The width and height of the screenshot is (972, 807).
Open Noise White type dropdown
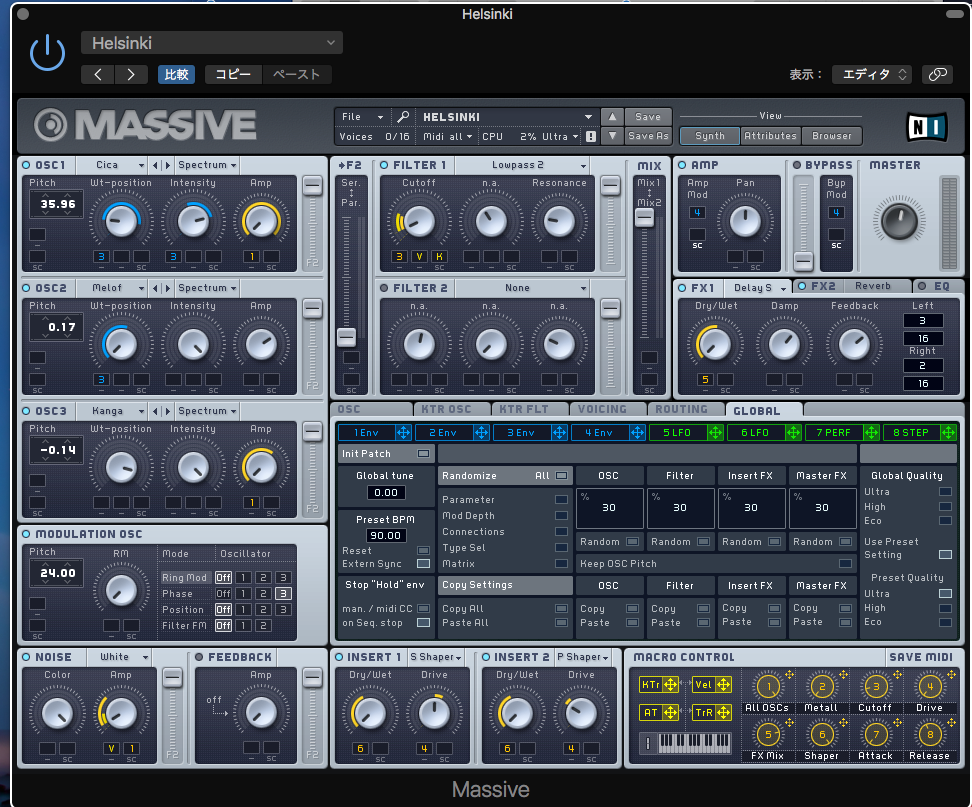pyautogui.click(x=118, y=656)
